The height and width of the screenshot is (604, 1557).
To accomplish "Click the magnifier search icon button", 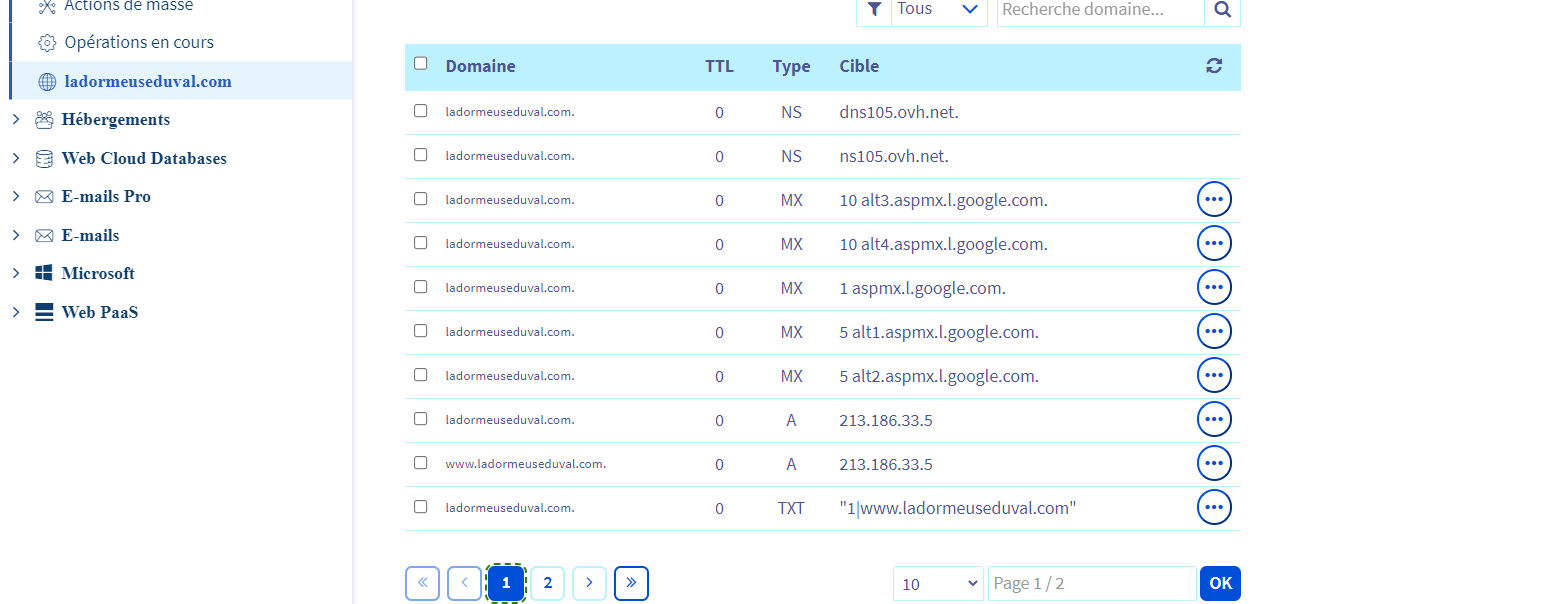I will [1222, 10].
